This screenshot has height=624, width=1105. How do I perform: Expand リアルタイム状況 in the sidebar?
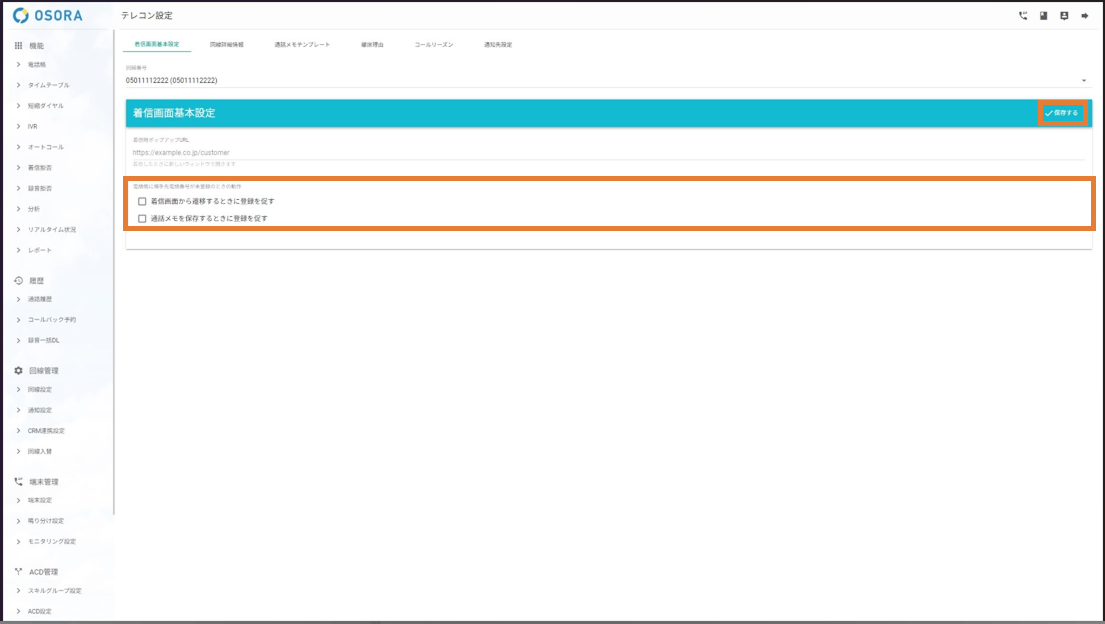(x=51, y=230)
